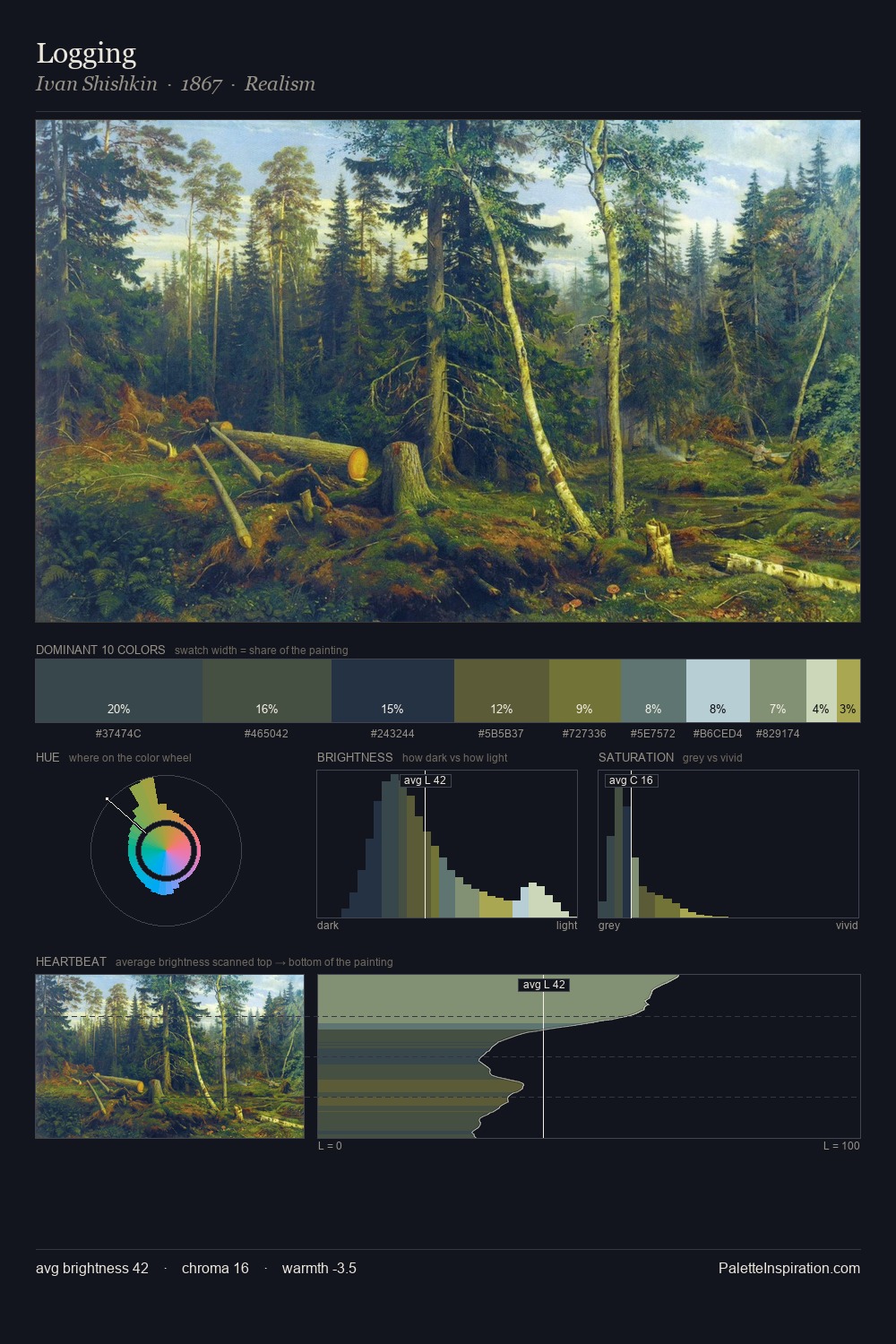The height and width of the screenshot is (1344, 896).
Task: Click hex code #5E7572
Action: (653, 734)
